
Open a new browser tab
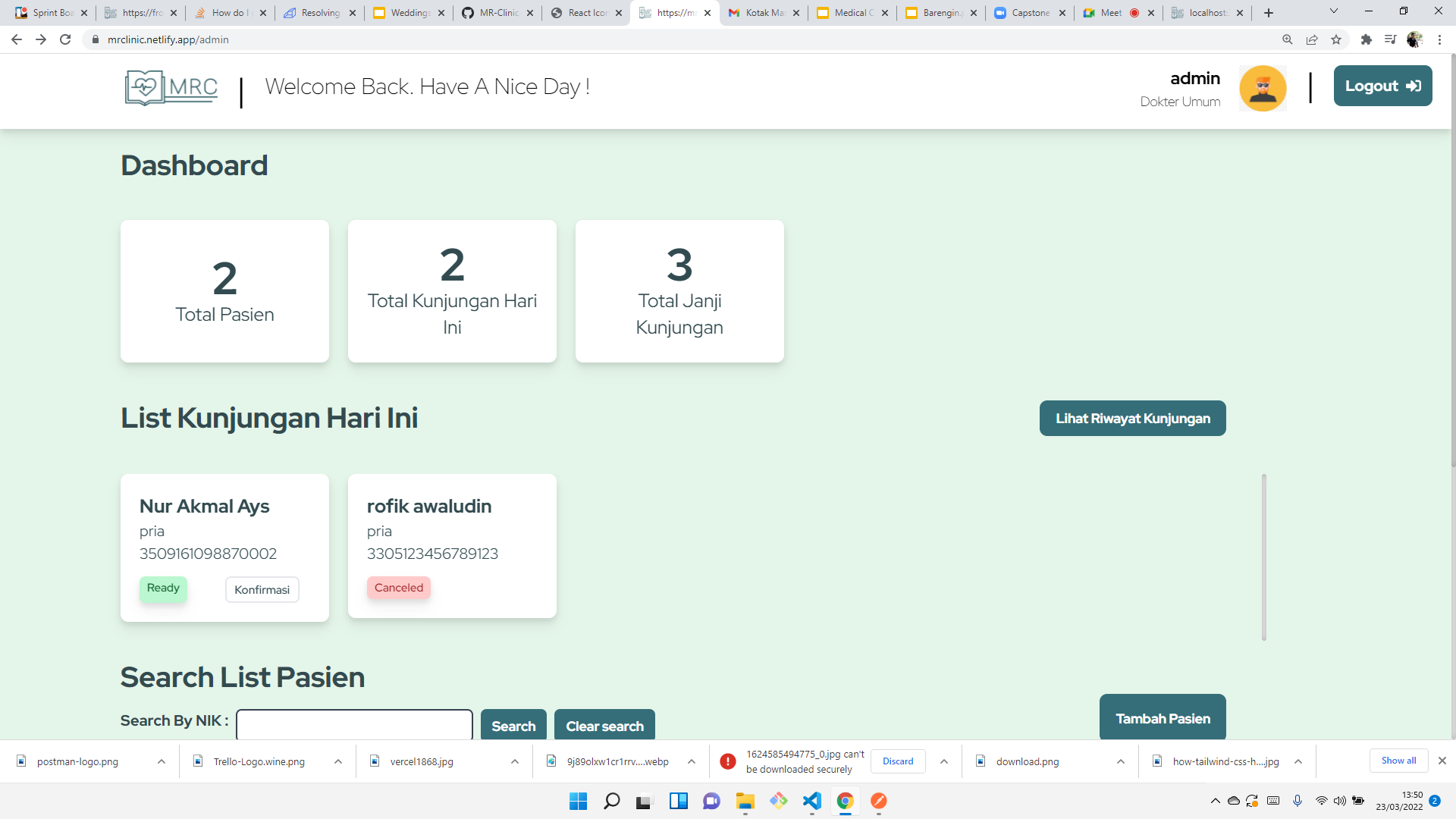click(x=1269, y=13)
